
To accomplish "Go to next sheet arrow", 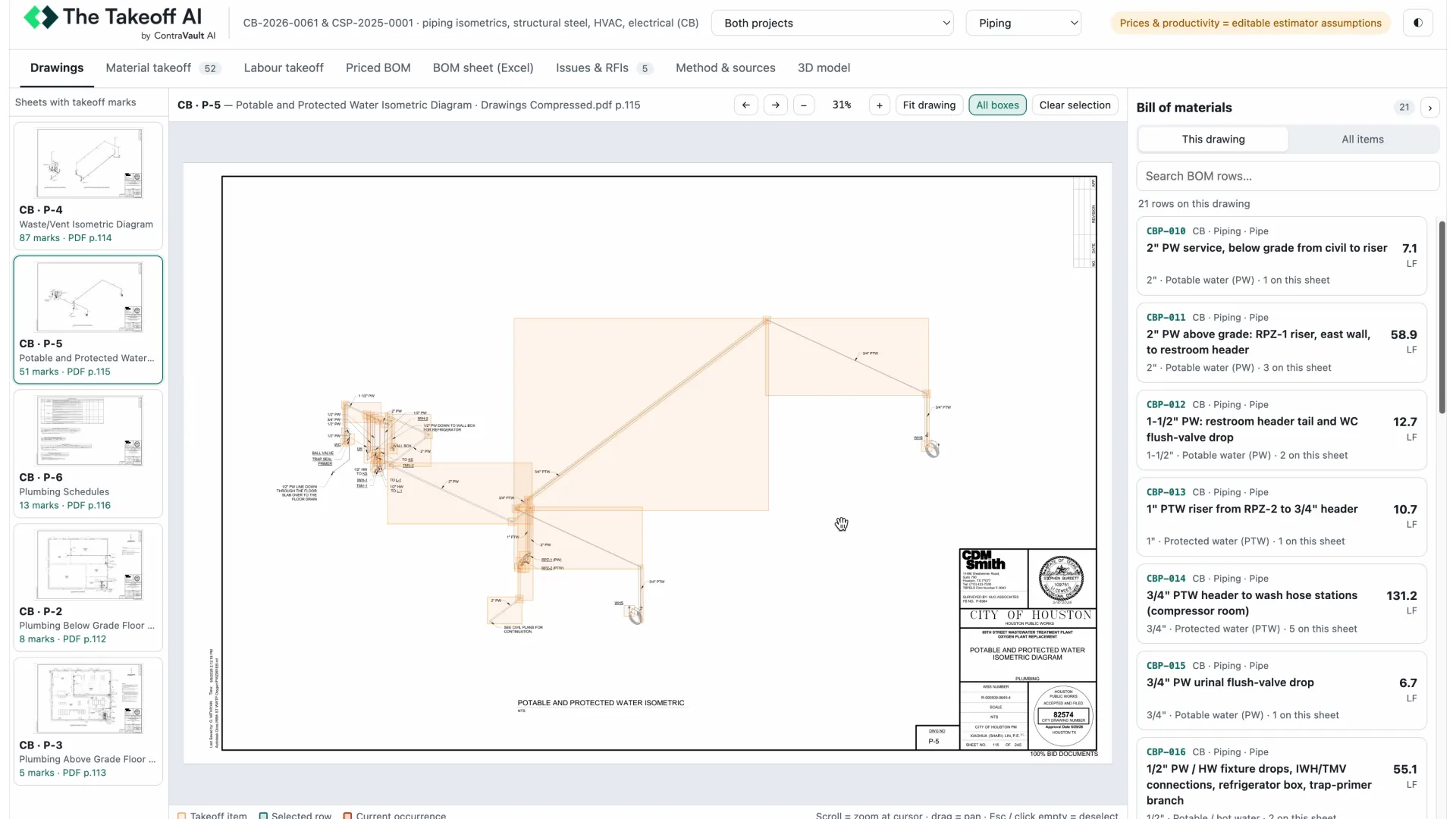I will tap(775, 105).
